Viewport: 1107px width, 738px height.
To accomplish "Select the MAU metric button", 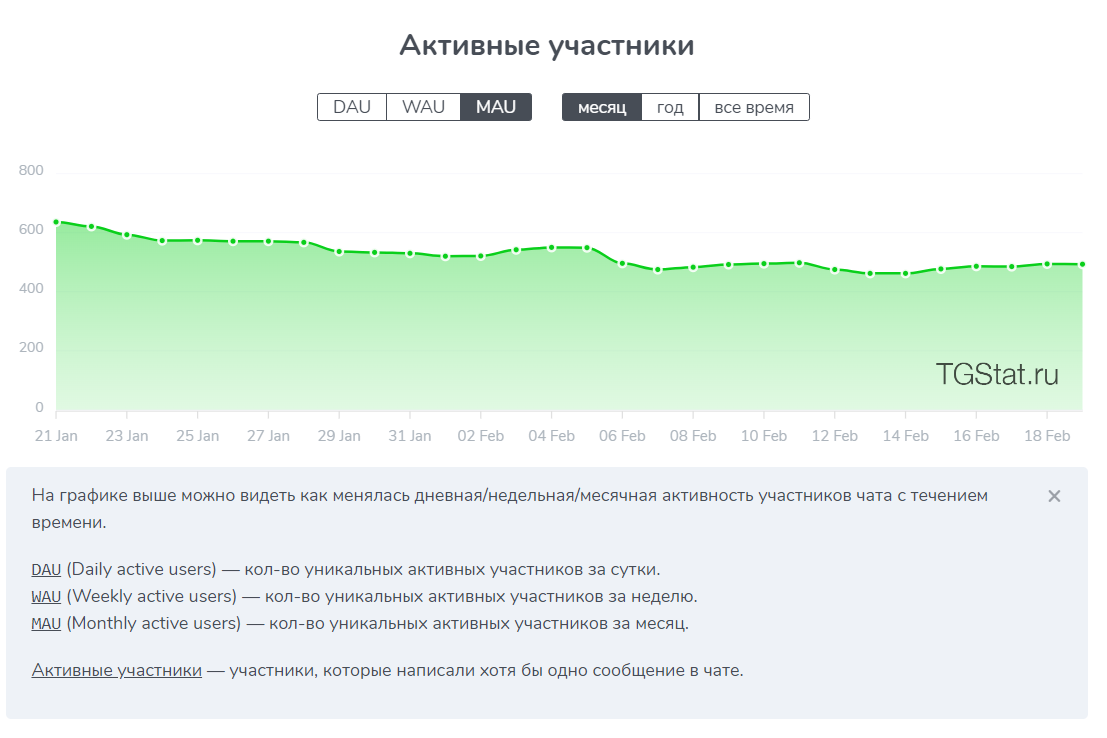I will (x=496, y=107).
